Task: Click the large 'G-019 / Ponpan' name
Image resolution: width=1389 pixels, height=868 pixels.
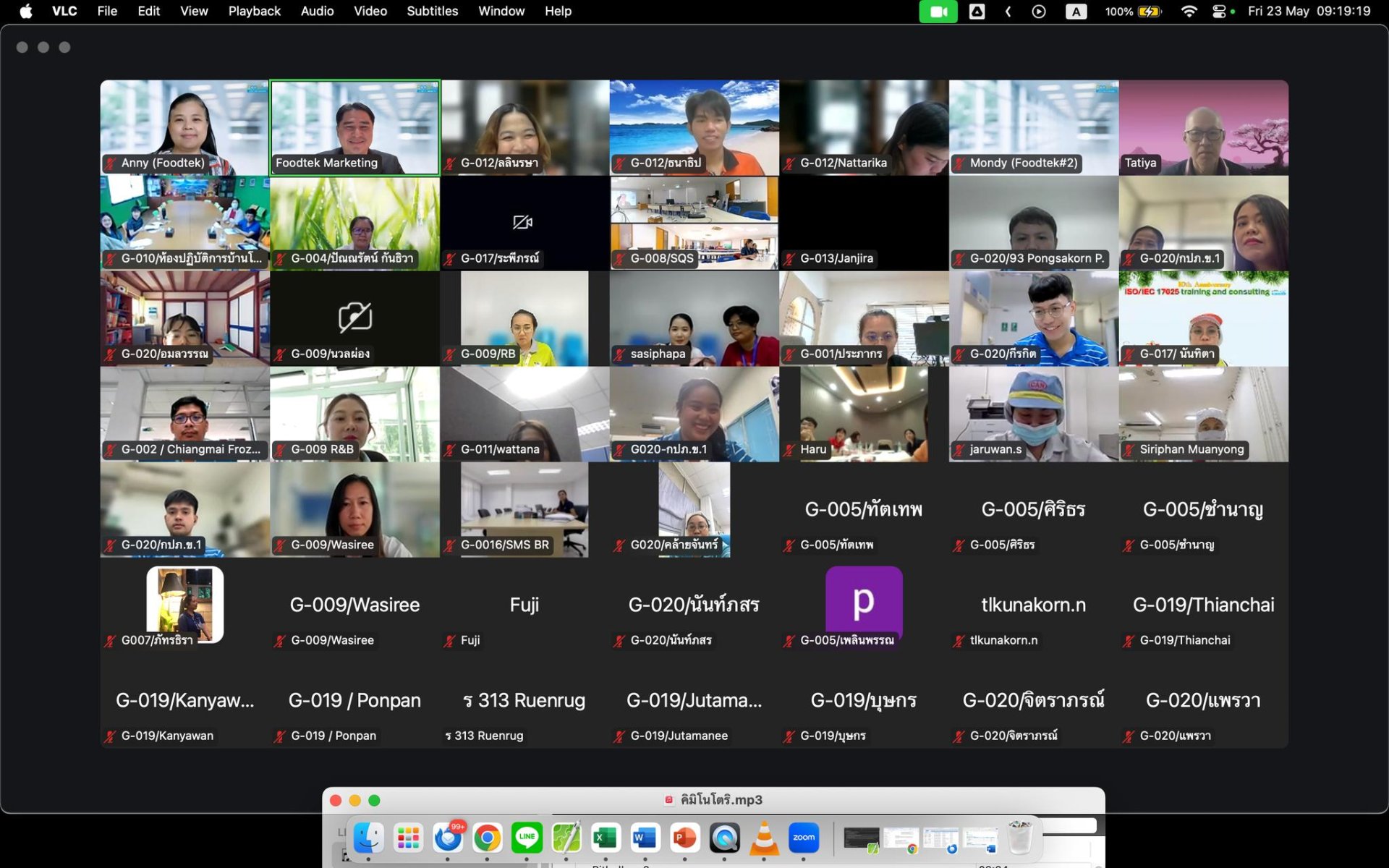Action: point(354,700)
